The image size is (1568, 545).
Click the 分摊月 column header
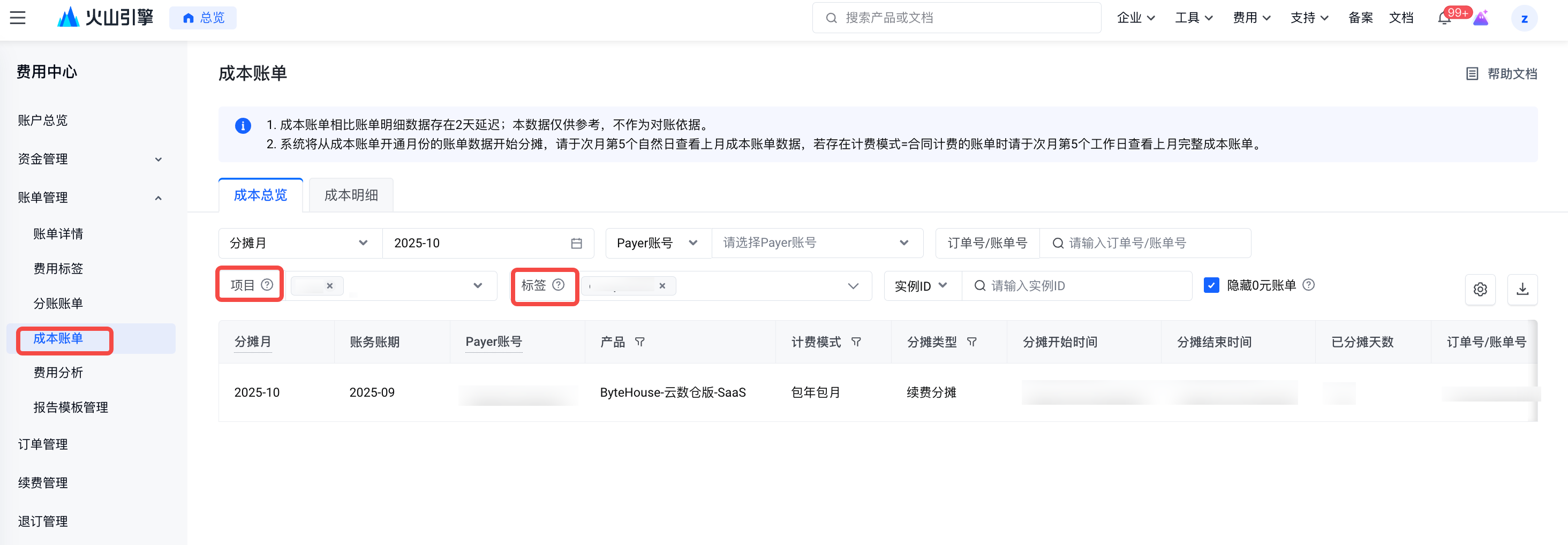click(253, 342)
